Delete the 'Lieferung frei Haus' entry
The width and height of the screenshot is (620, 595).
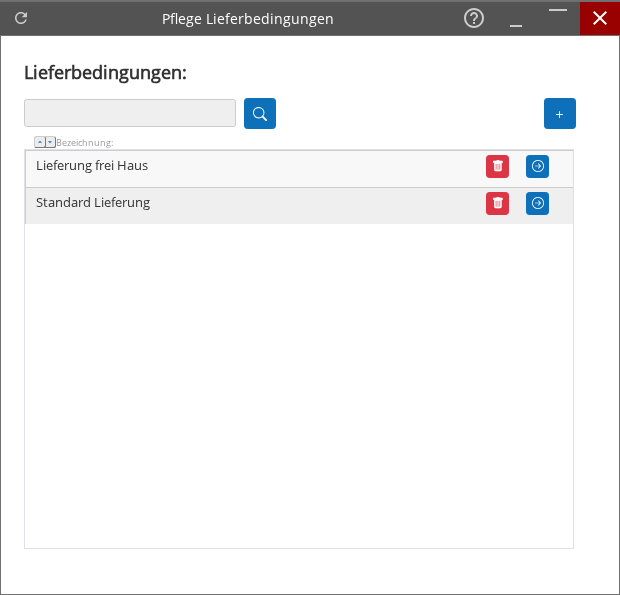click(x=498, y=166)
